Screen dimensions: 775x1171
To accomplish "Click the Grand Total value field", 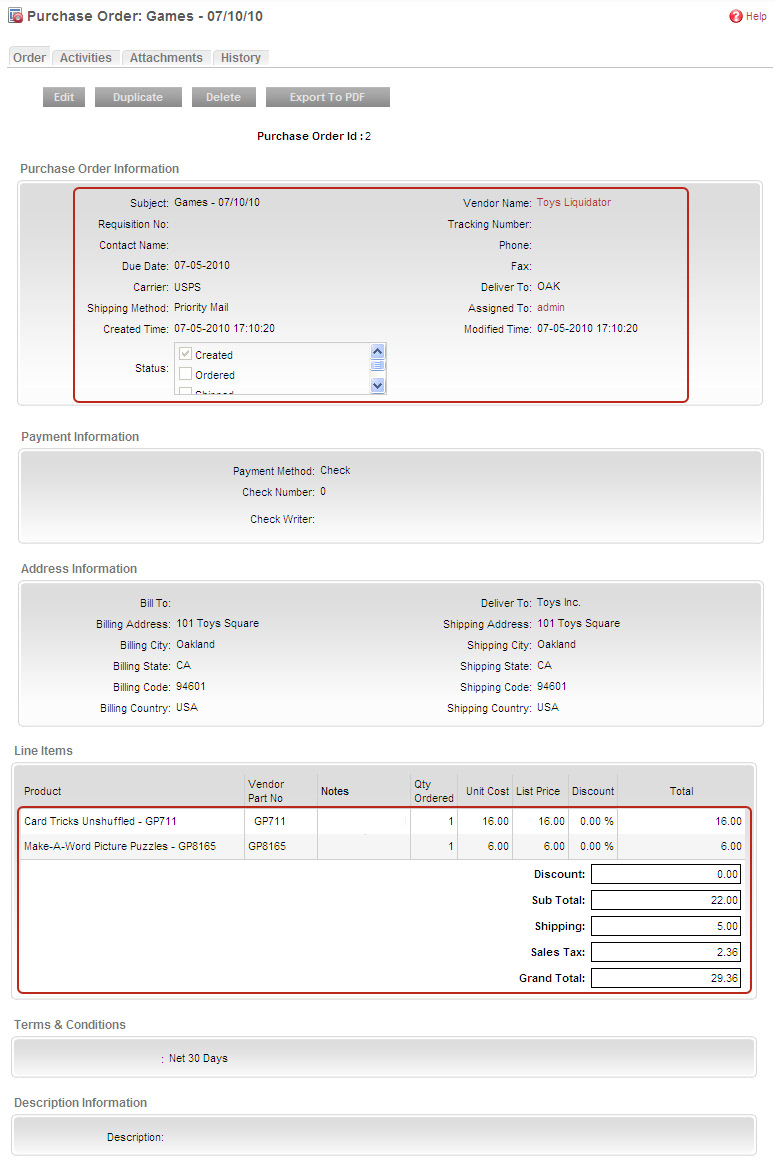I will [666, 978].
